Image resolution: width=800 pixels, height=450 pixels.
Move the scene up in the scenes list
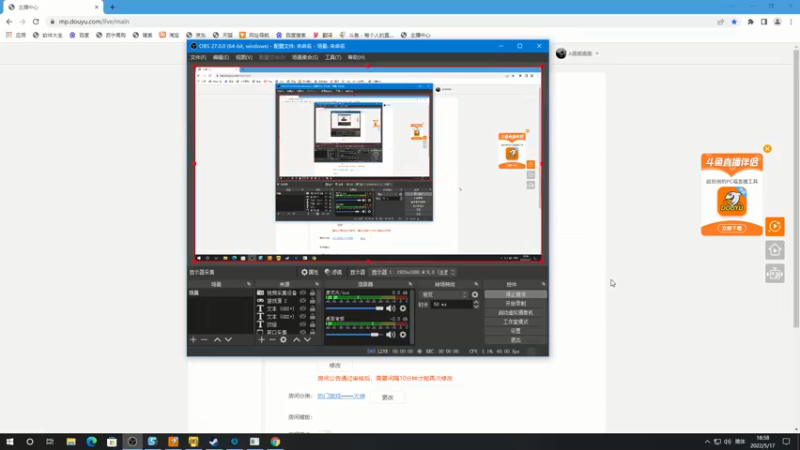coord(217,340)
